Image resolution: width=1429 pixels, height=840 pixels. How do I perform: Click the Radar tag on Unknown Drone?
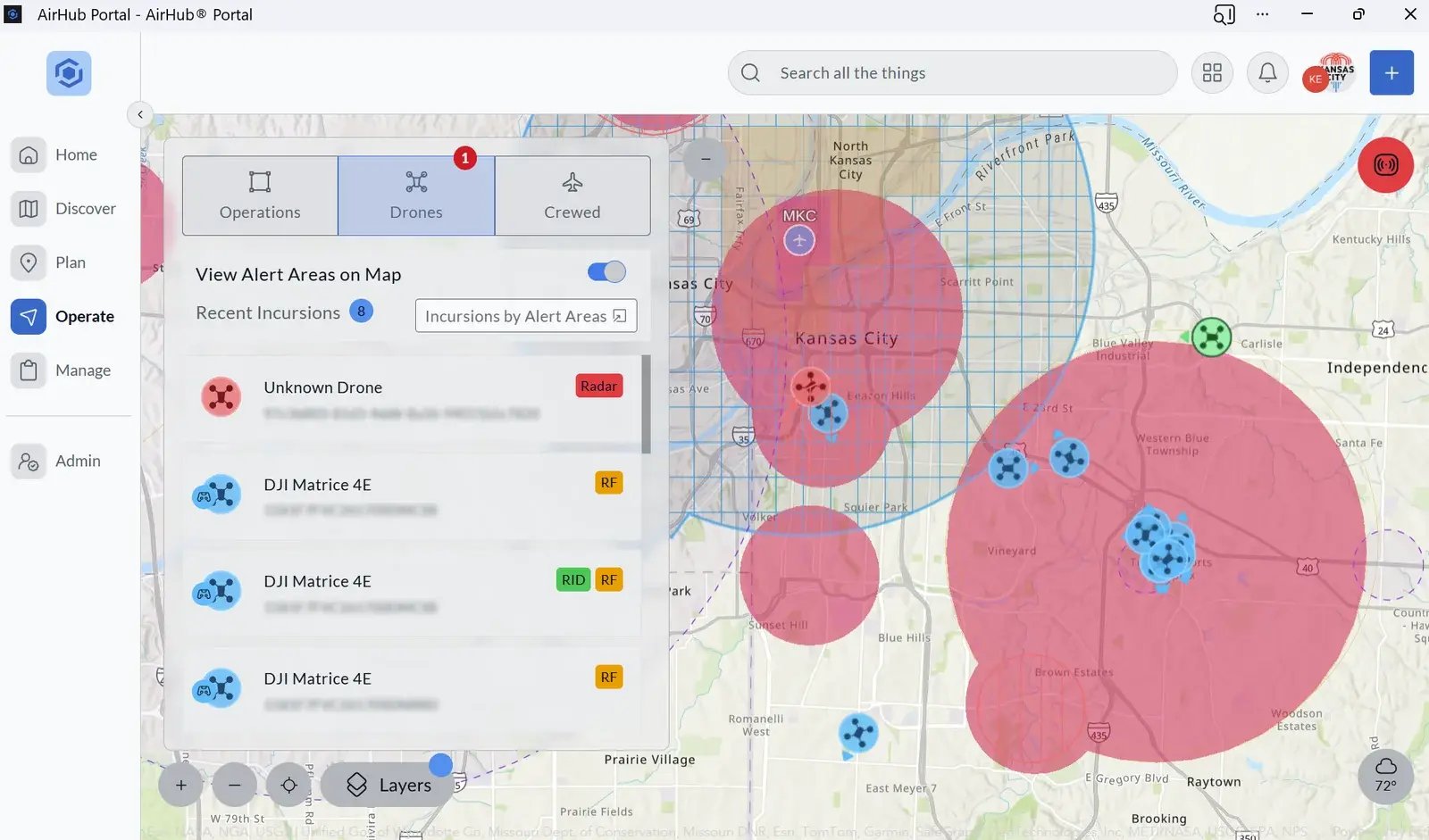pos(598,387)
